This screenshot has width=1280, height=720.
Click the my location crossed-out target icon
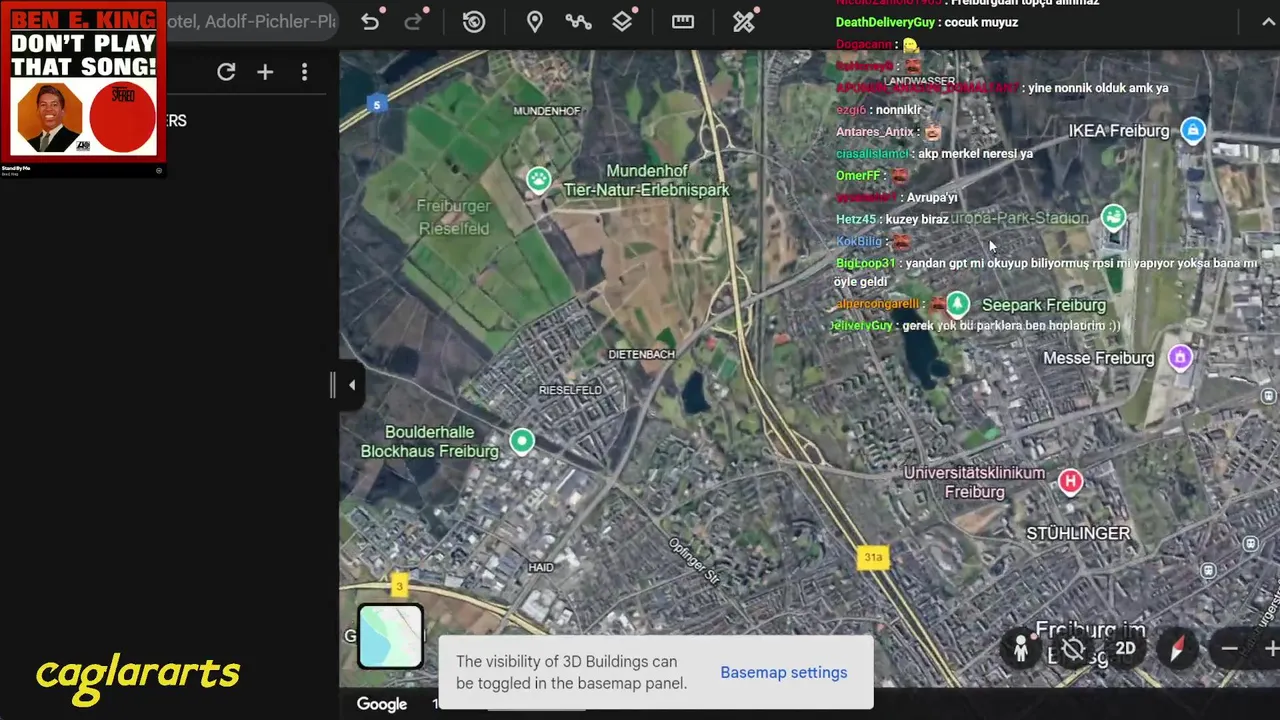pos(1073,649)
